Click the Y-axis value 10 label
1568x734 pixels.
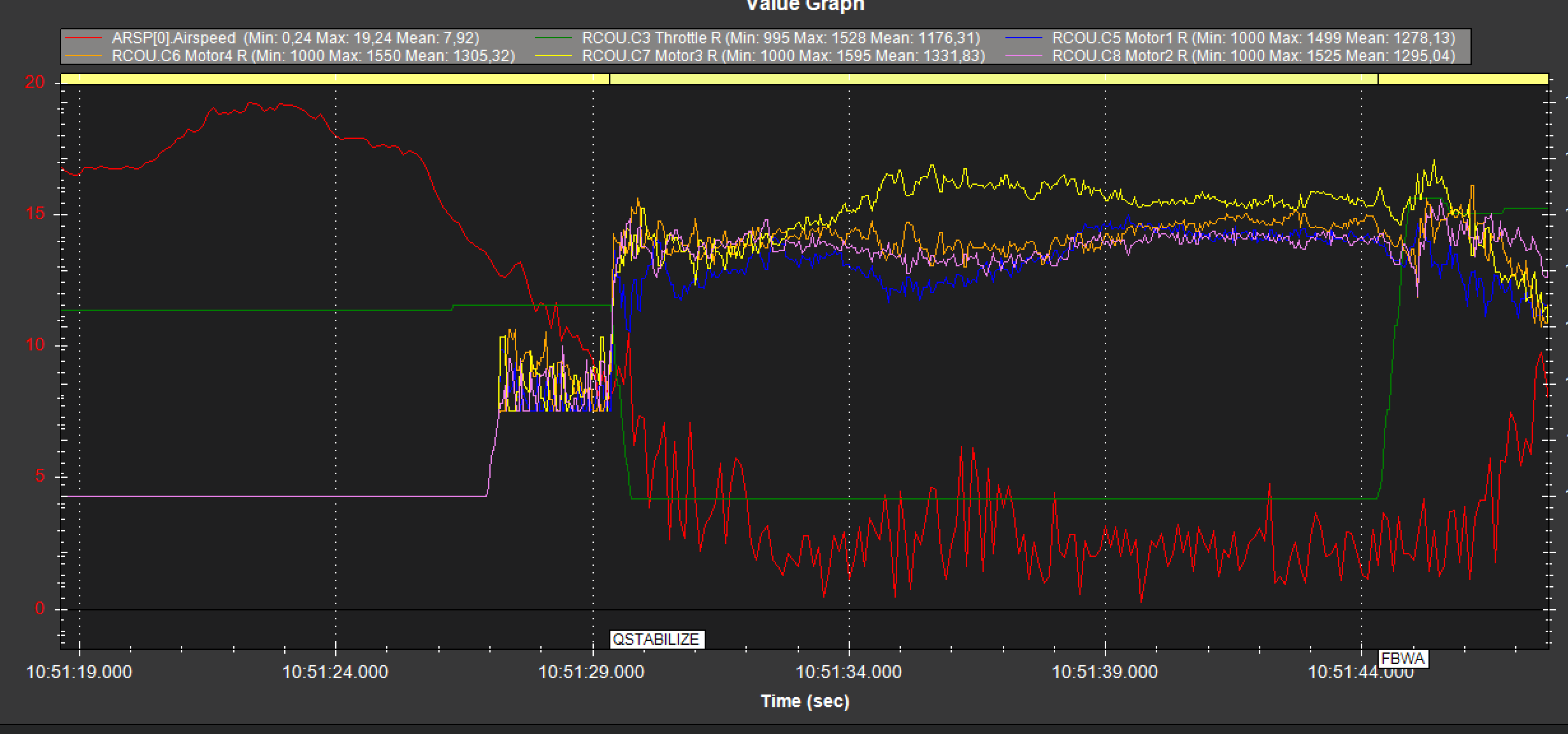(x=34, y=345)
